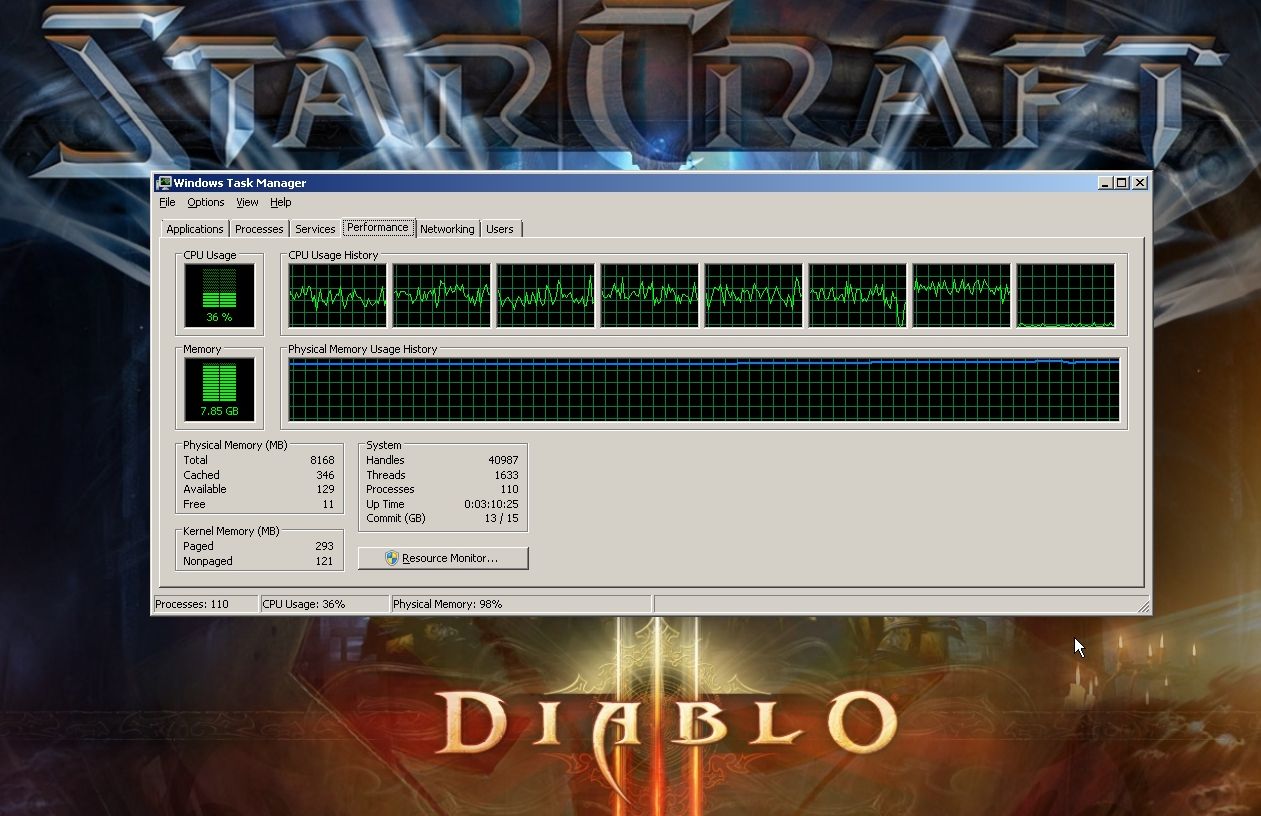Click the "Windows Task Manager" title text
This screenshot has width=1261, height=816.
[x=240, y=183]
